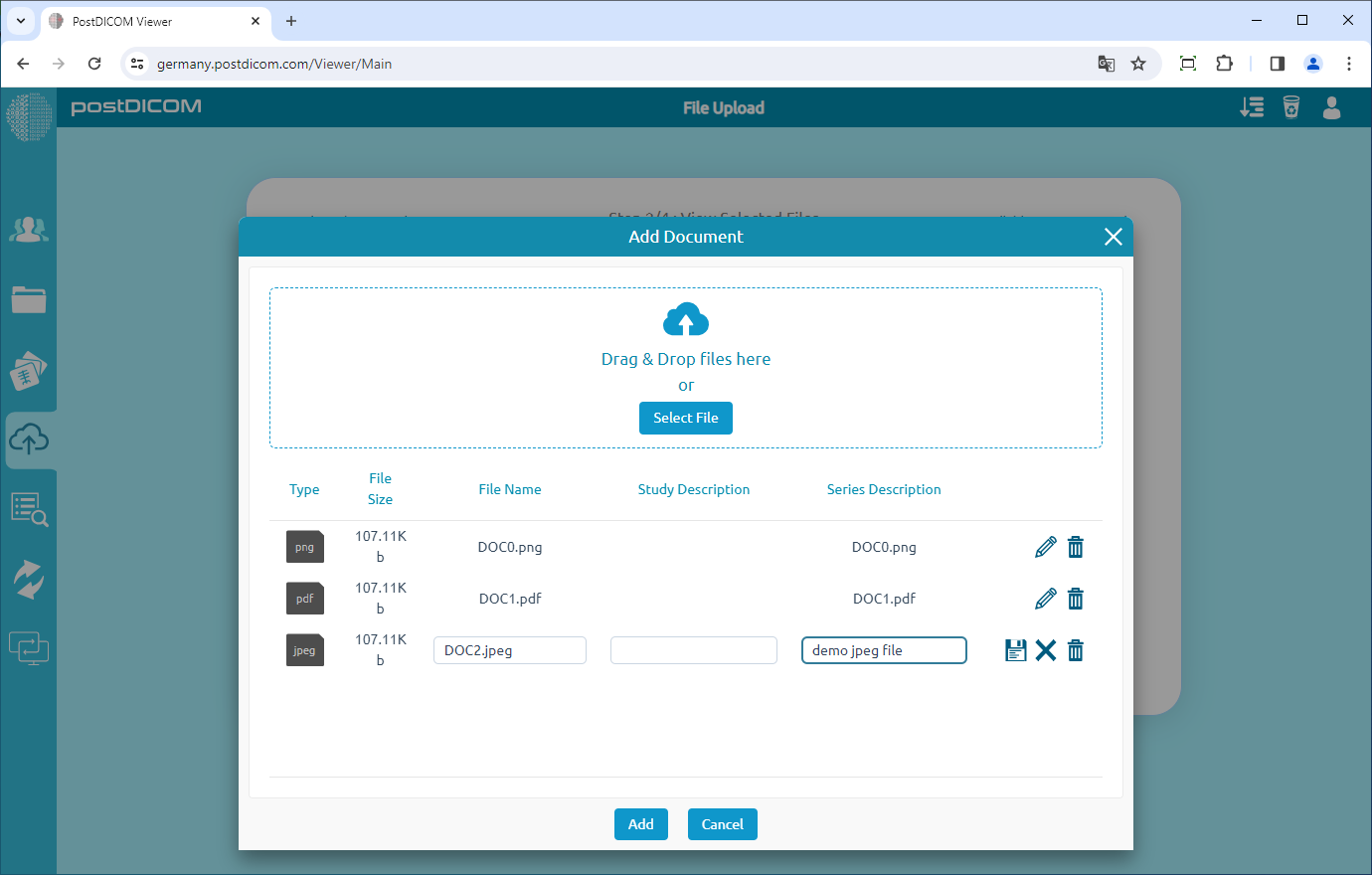Save DOC2.jpeg changes with the save icon
Image resolution: width=1372 pixels, height=875 pixels.
click(x=1015, y=649)
